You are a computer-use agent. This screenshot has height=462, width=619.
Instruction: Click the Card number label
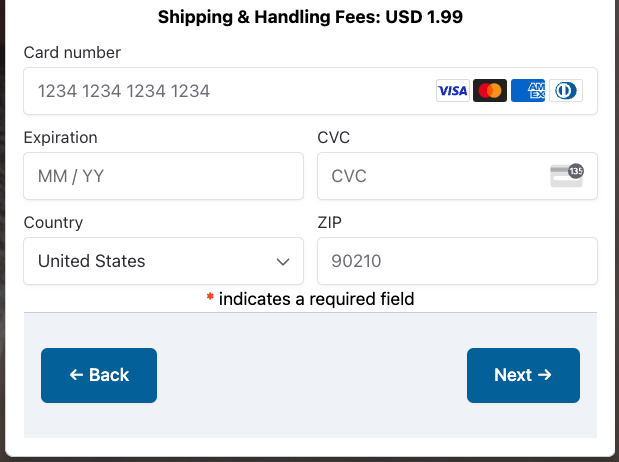click(x=72, y=53)
